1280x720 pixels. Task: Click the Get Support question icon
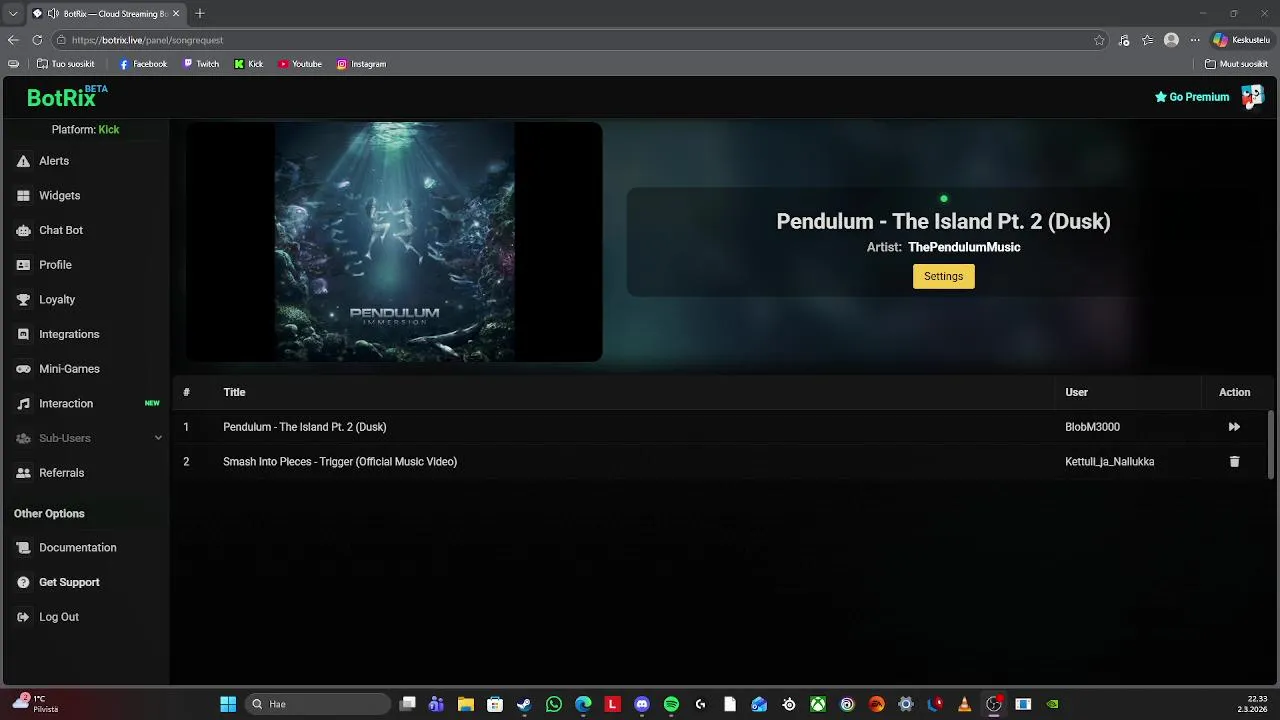[23, 582]
